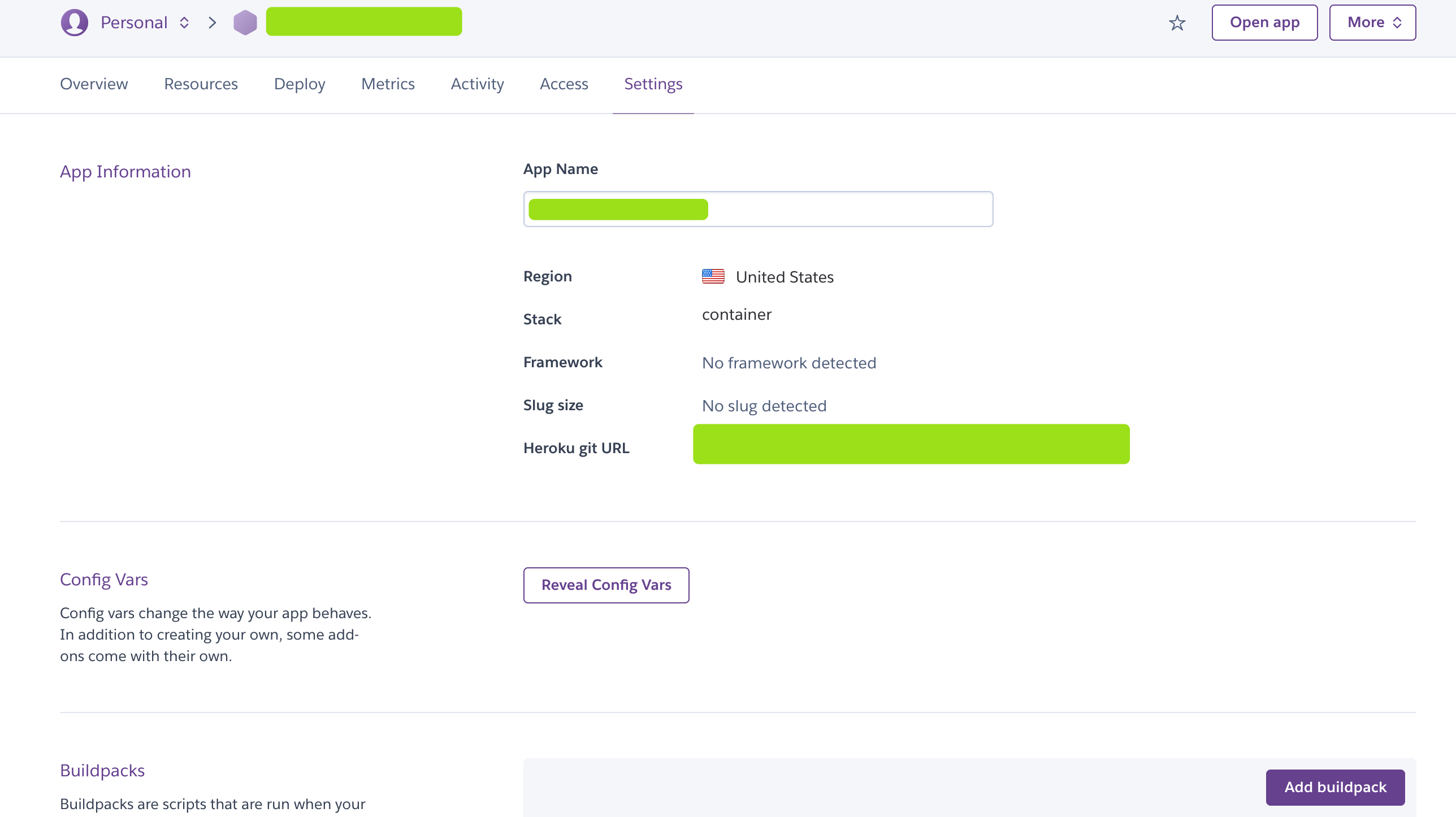Select the Settings tab
Image resolution: width=1456 pixels, height=817 pixels.
(x=653, y=84)
